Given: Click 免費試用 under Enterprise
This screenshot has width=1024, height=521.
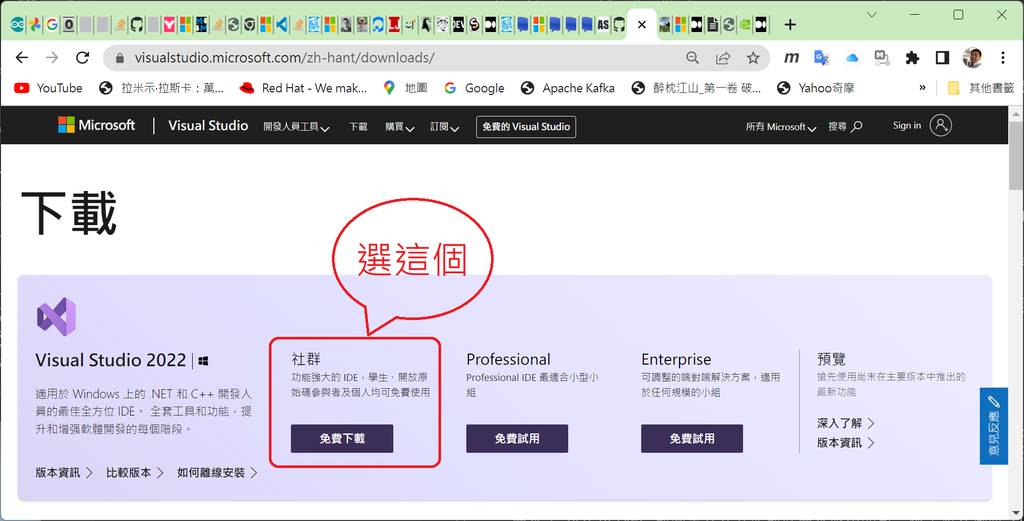Looking at the screenshot, I should pos(692,439).
